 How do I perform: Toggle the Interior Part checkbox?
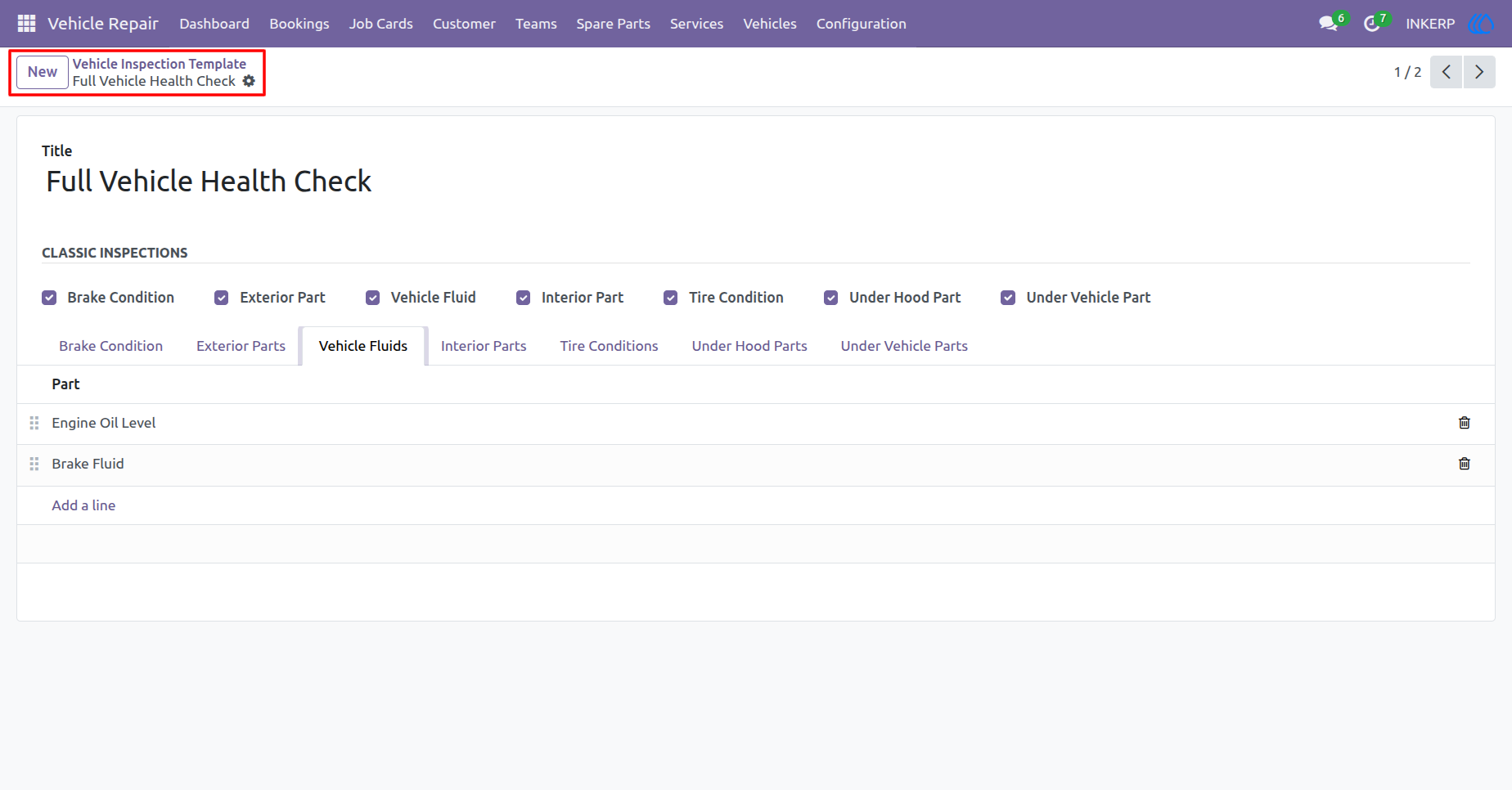pyautogui.click(x=524, y=298)
